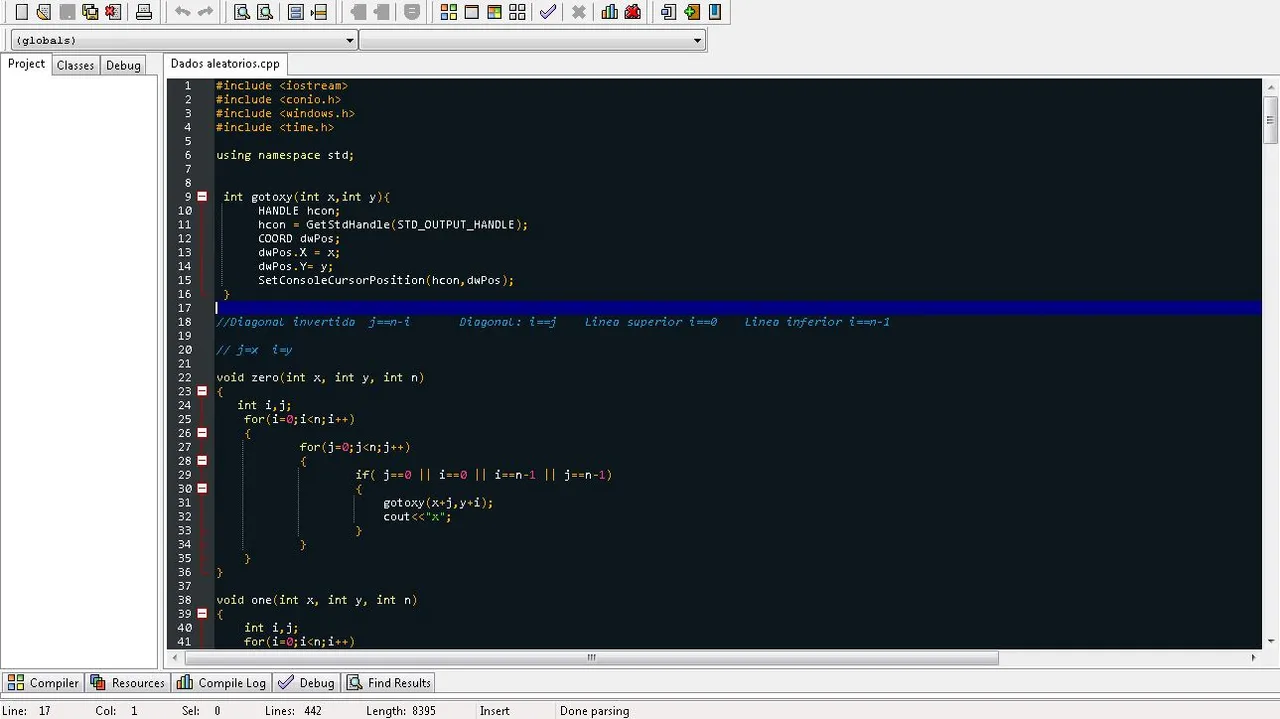This screenshot has width=1280, height=719.
Task: Click the Redo arrow icon
Action: click(x=205, y=12)
